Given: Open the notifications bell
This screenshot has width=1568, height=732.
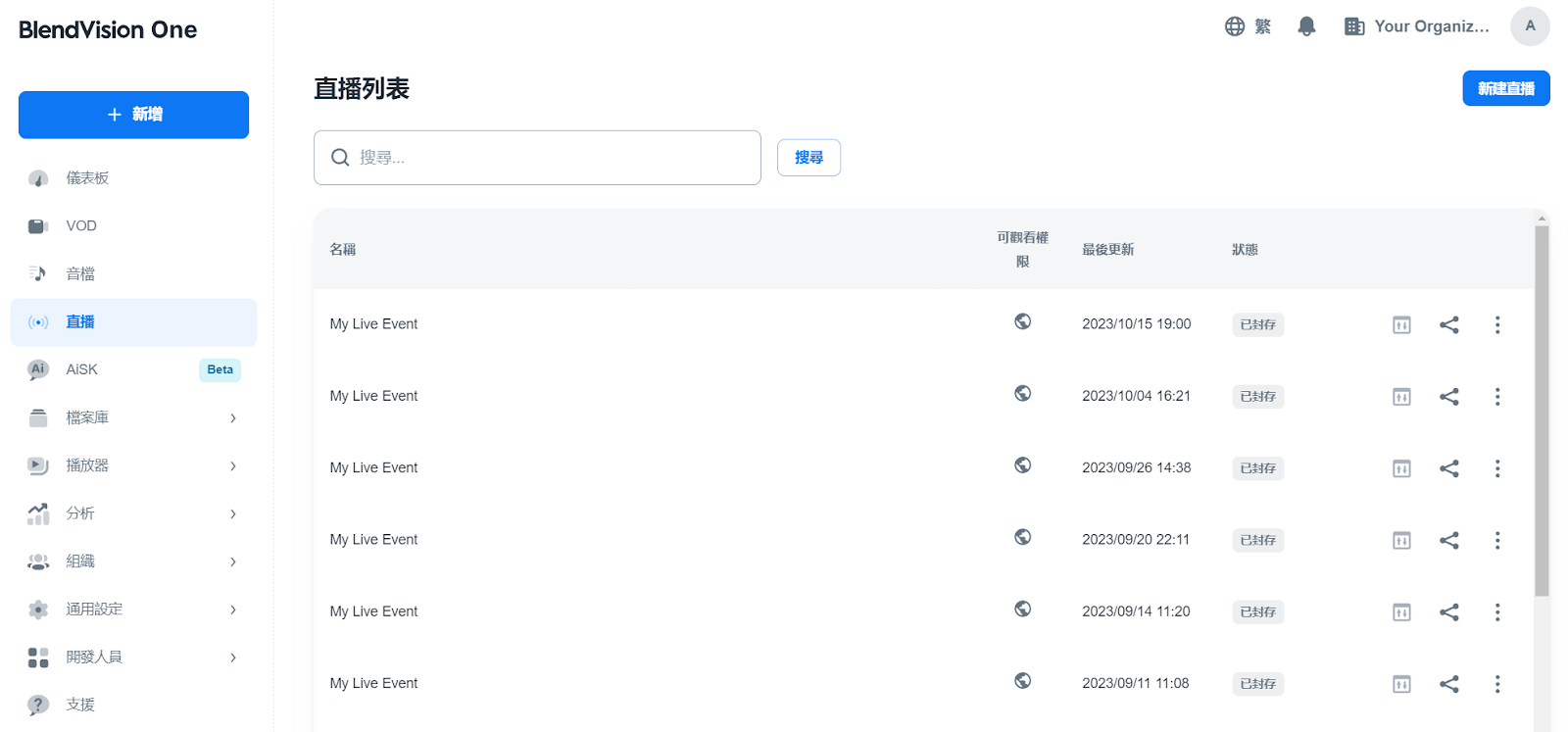Looking at the screenshot, I should [1305, 26].
